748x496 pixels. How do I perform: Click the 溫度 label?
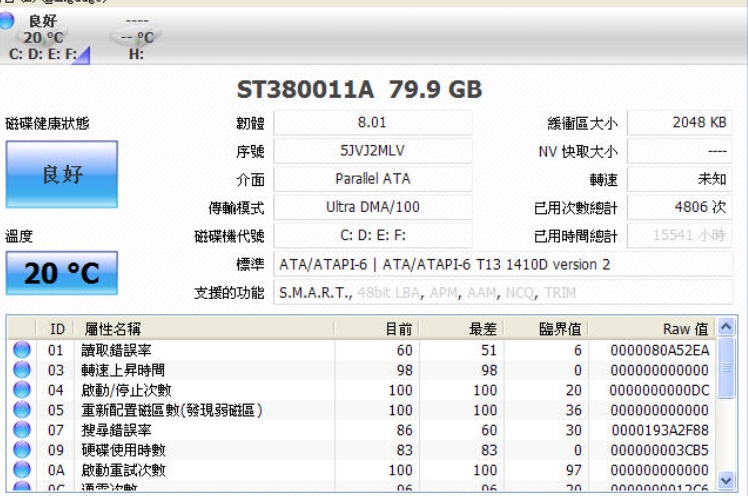[19, 236]
